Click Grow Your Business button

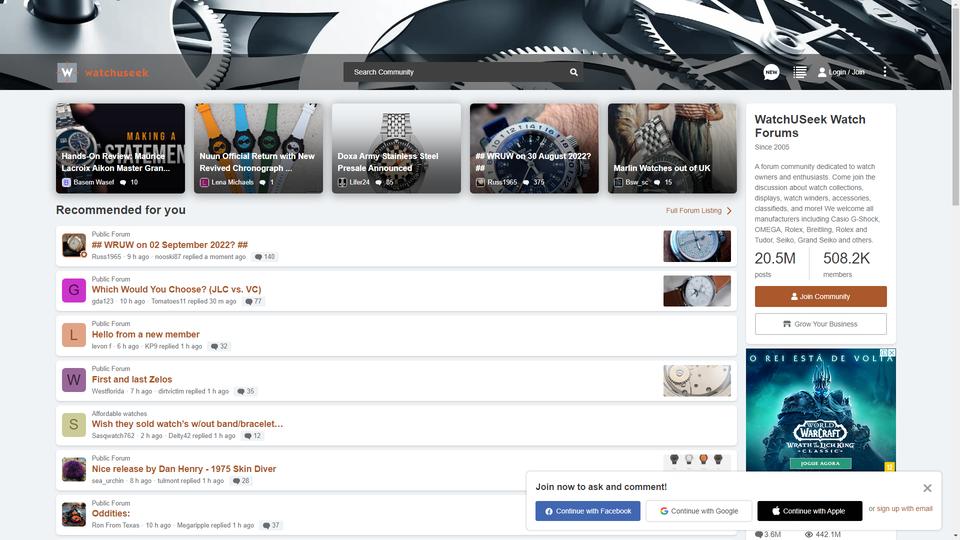pyautogui.click(x=820, y=324)
